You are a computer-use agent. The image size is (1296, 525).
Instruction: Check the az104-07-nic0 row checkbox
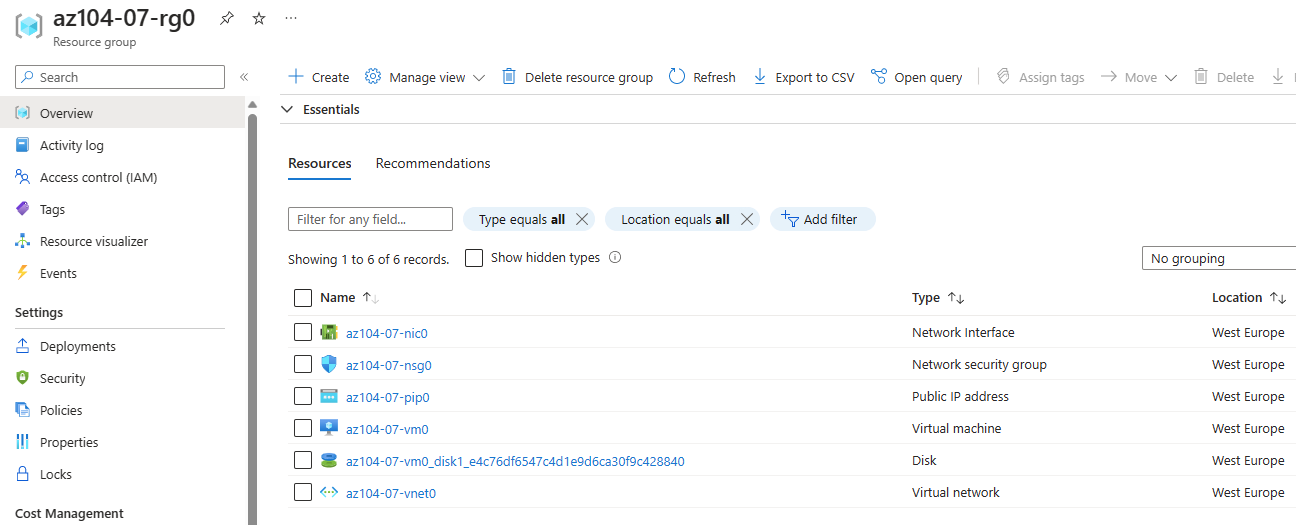click(x=303, y=333)
